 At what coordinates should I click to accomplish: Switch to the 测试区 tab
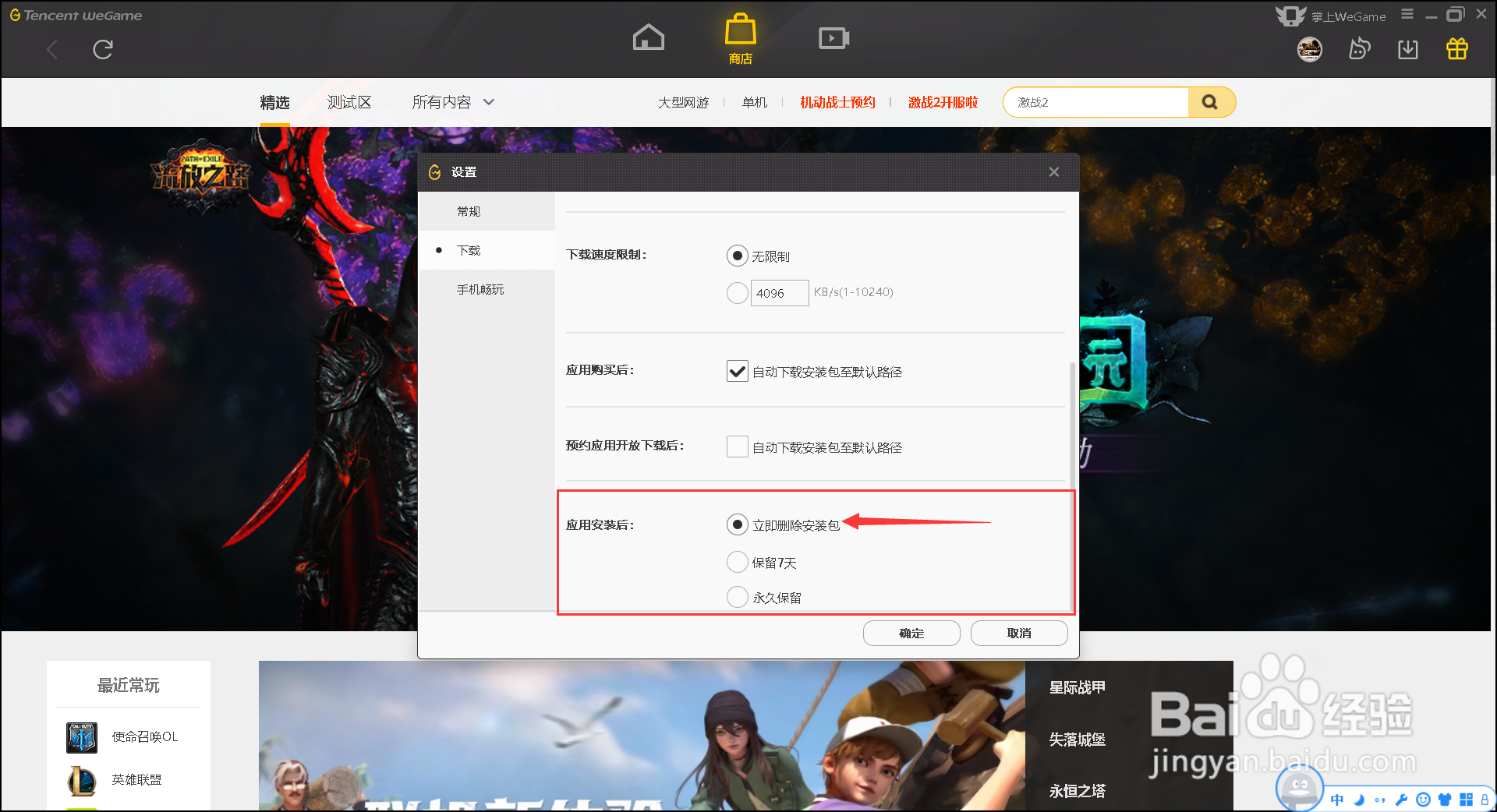coord(349,102)
